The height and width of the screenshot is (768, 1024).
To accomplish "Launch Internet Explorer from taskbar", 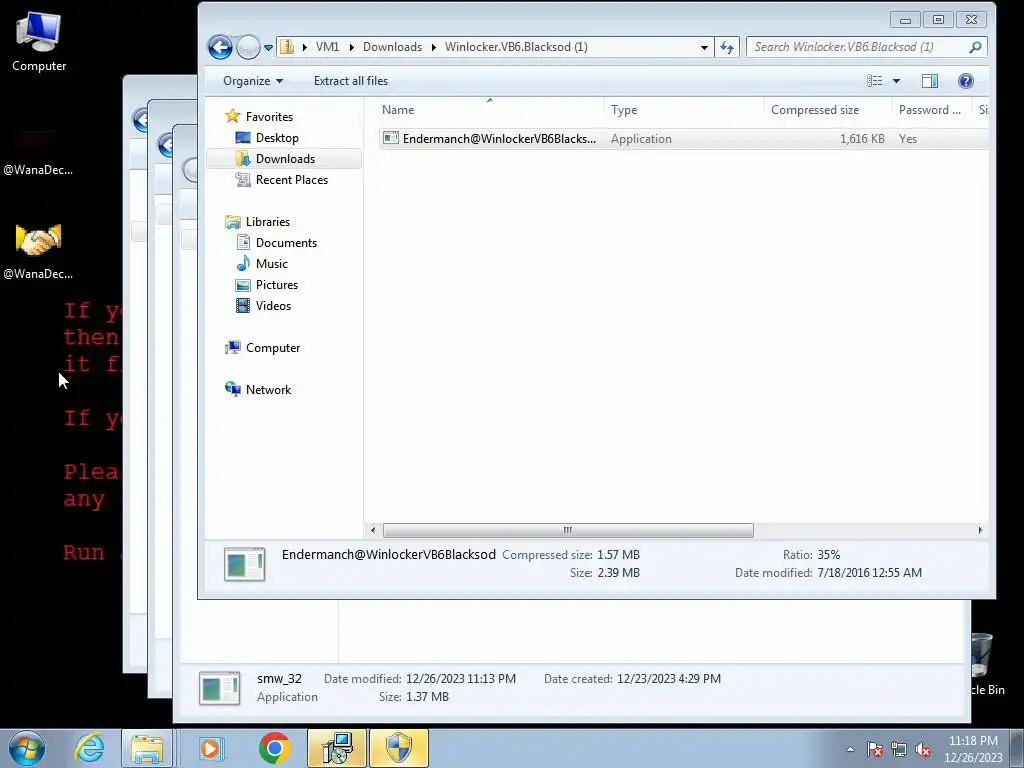I will tap(89, 748).
